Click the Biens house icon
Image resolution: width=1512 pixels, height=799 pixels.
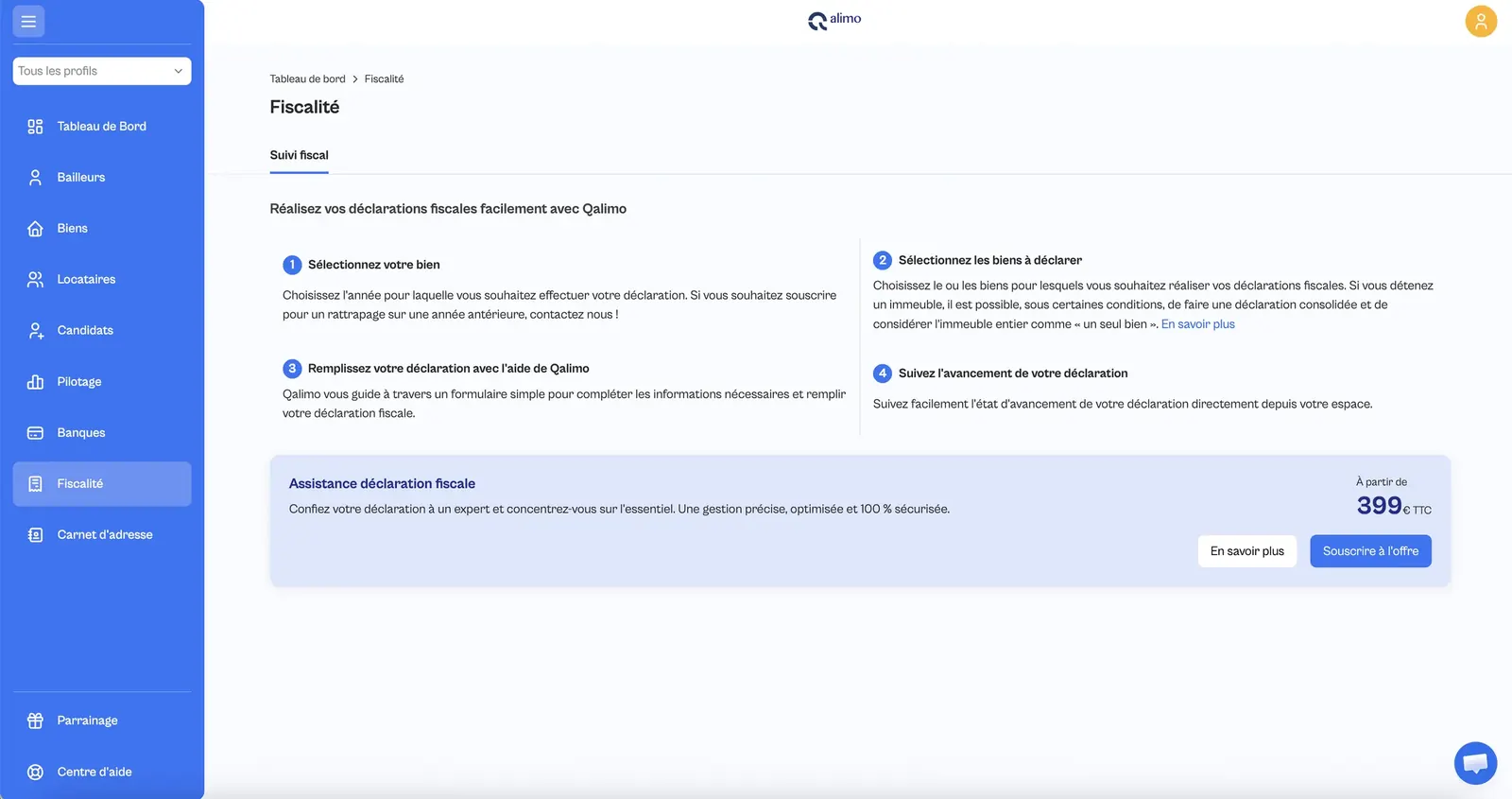pos(35,229)
